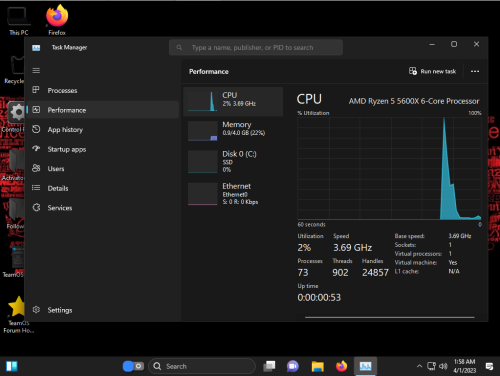Click the CPU utilization graph

389,168
